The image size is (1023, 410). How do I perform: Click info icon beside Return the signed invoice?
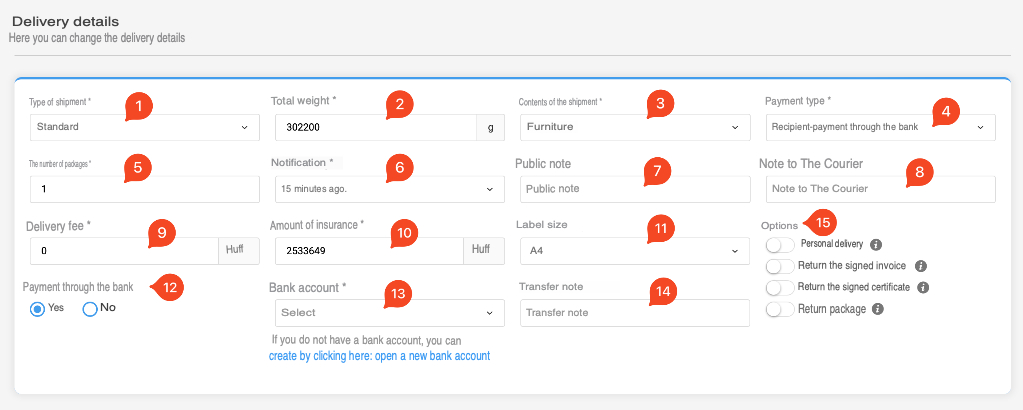[x=921, y=266]
